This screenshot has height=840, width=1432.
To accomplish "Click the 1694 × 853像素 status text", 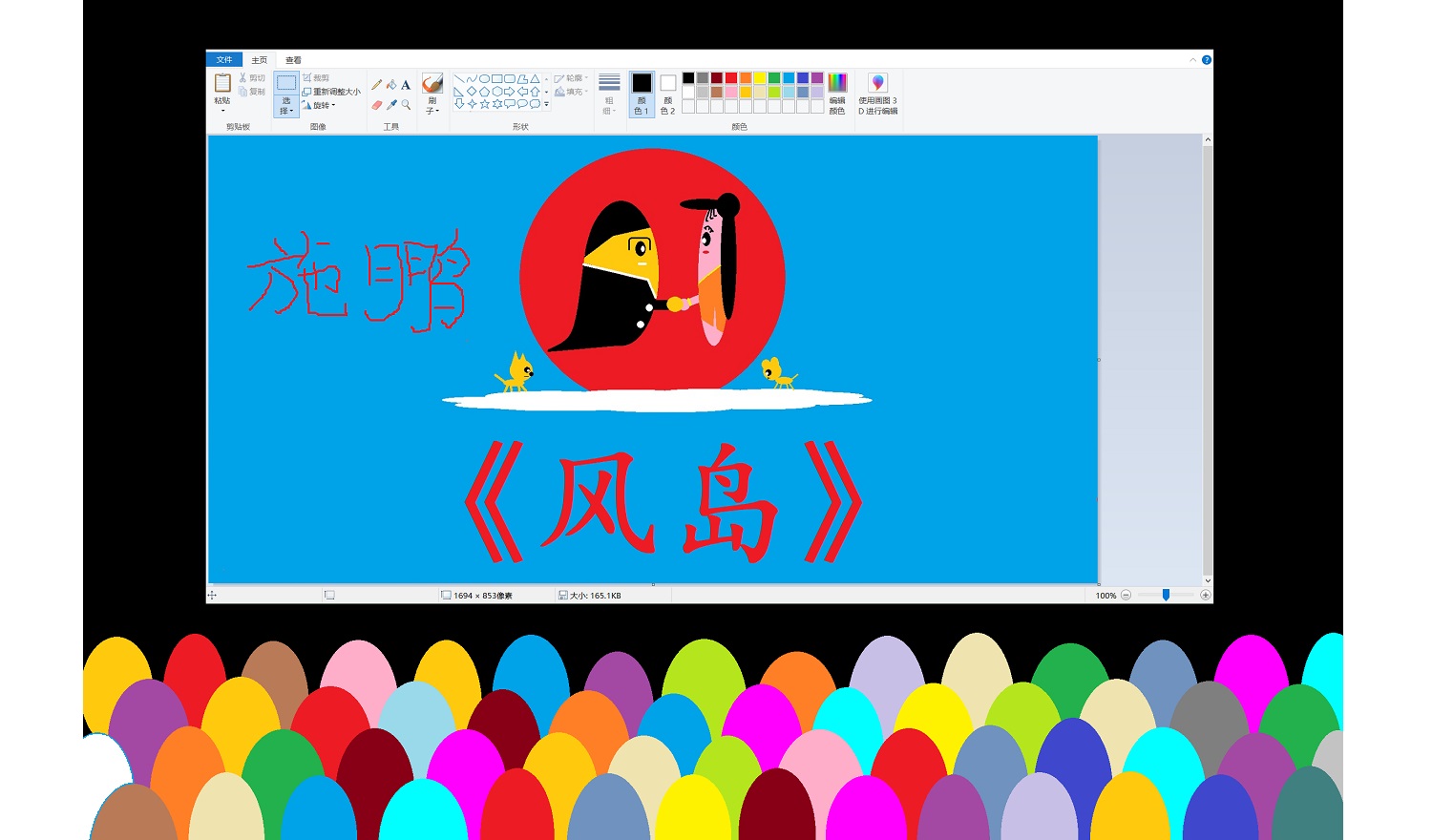I will coord(483,596).
